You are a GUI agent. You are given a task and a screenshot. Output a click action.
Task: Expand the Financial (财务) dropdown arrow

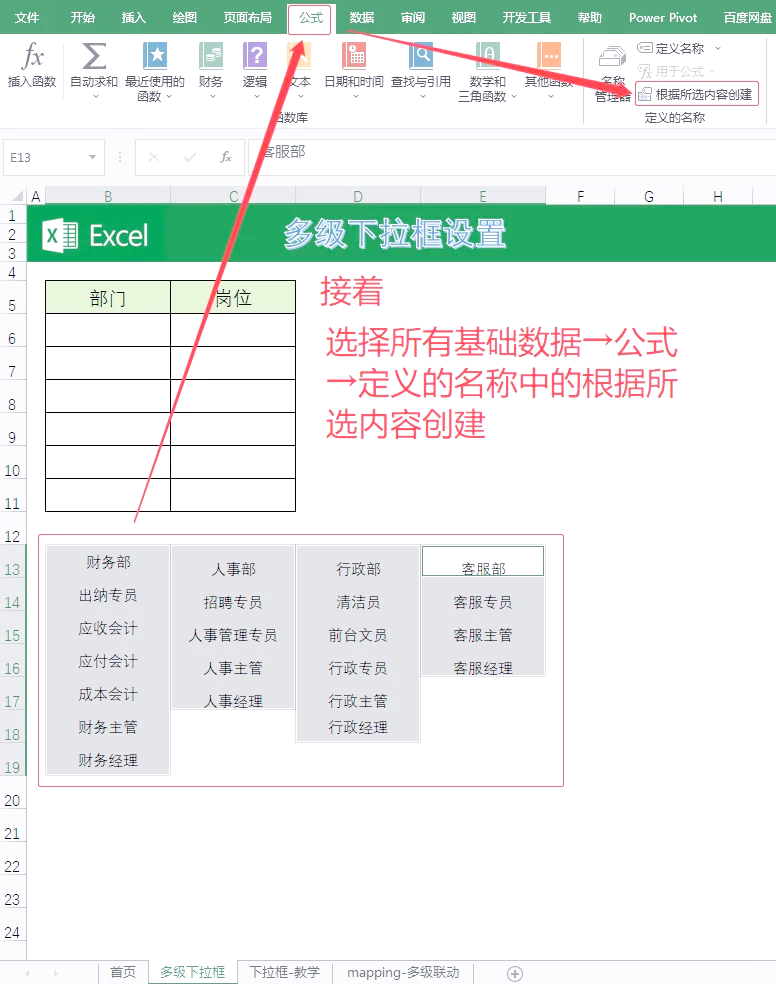[213, 97]
